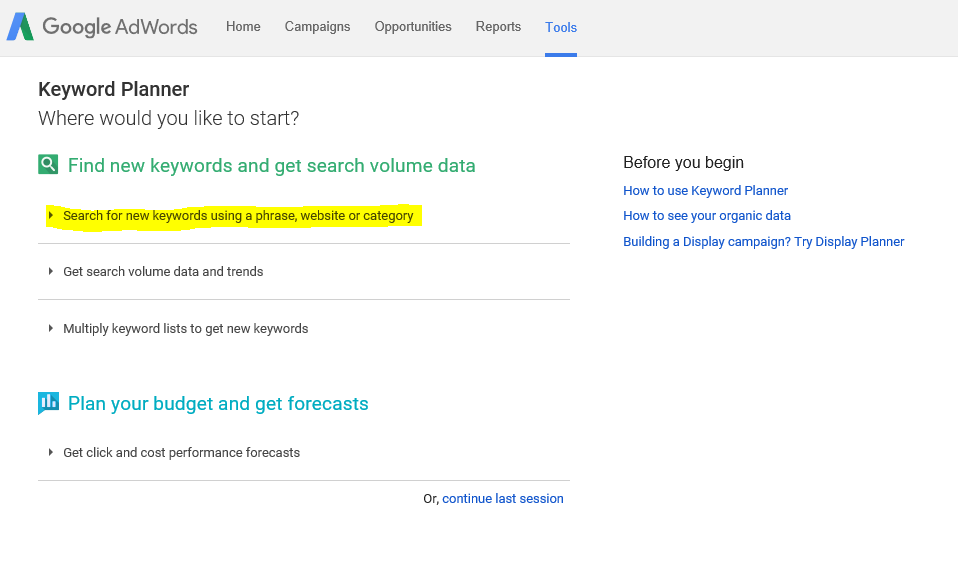Click the green magnifier search icon
958x570 pixels.
(48, 164)
